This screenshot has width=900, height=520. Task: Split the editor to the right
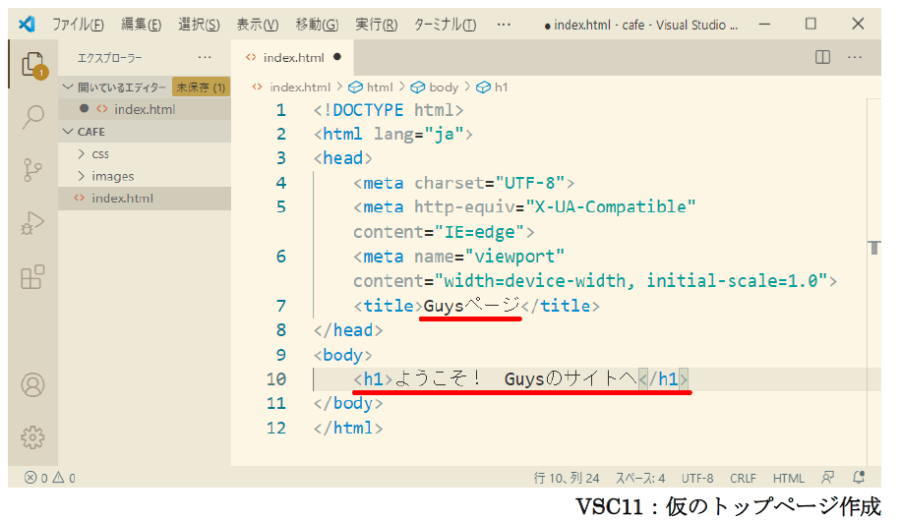point(823,57)
